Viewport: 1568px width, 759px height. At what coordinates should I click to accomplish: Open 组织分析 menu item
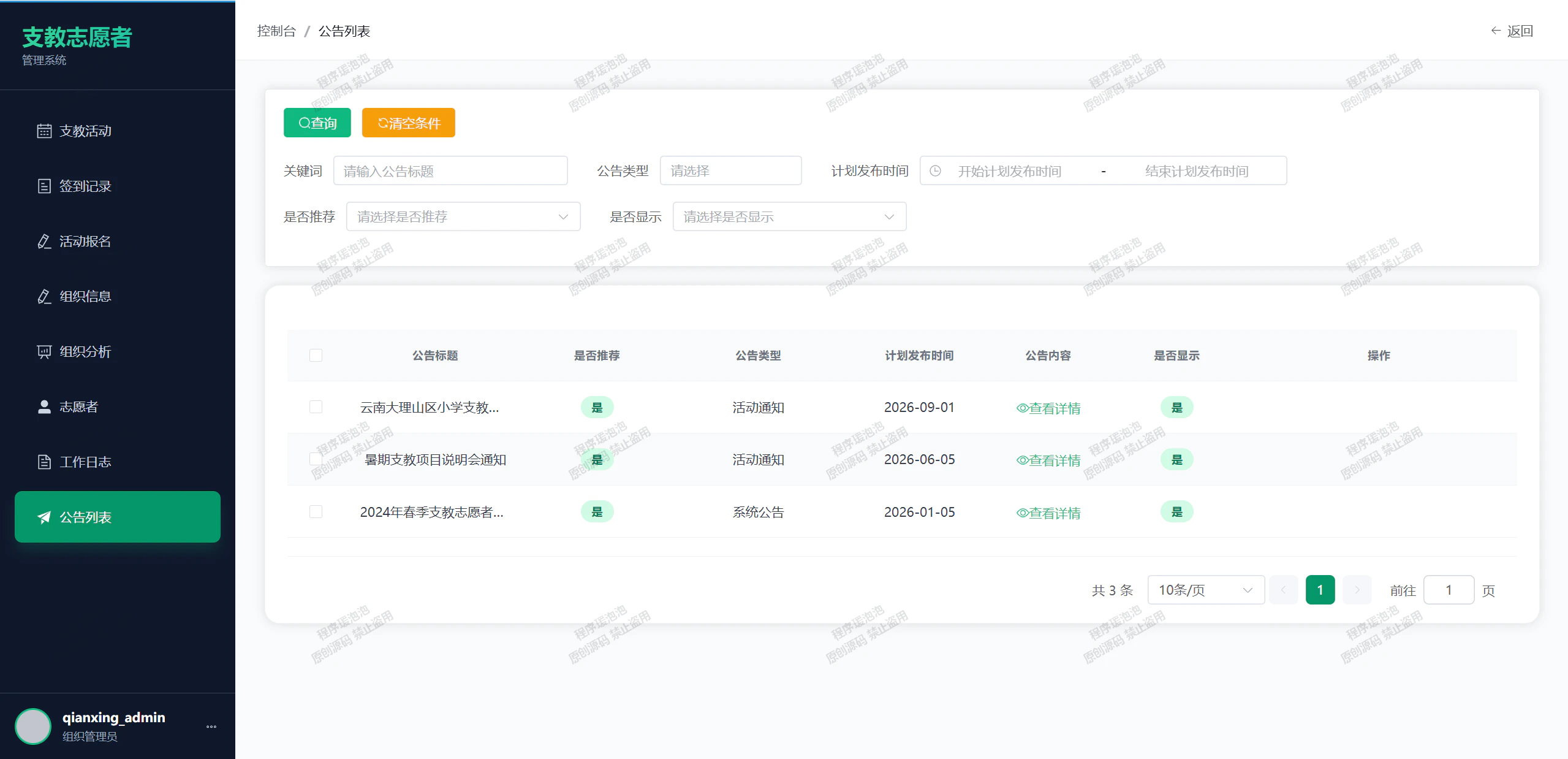pos(118,352)
